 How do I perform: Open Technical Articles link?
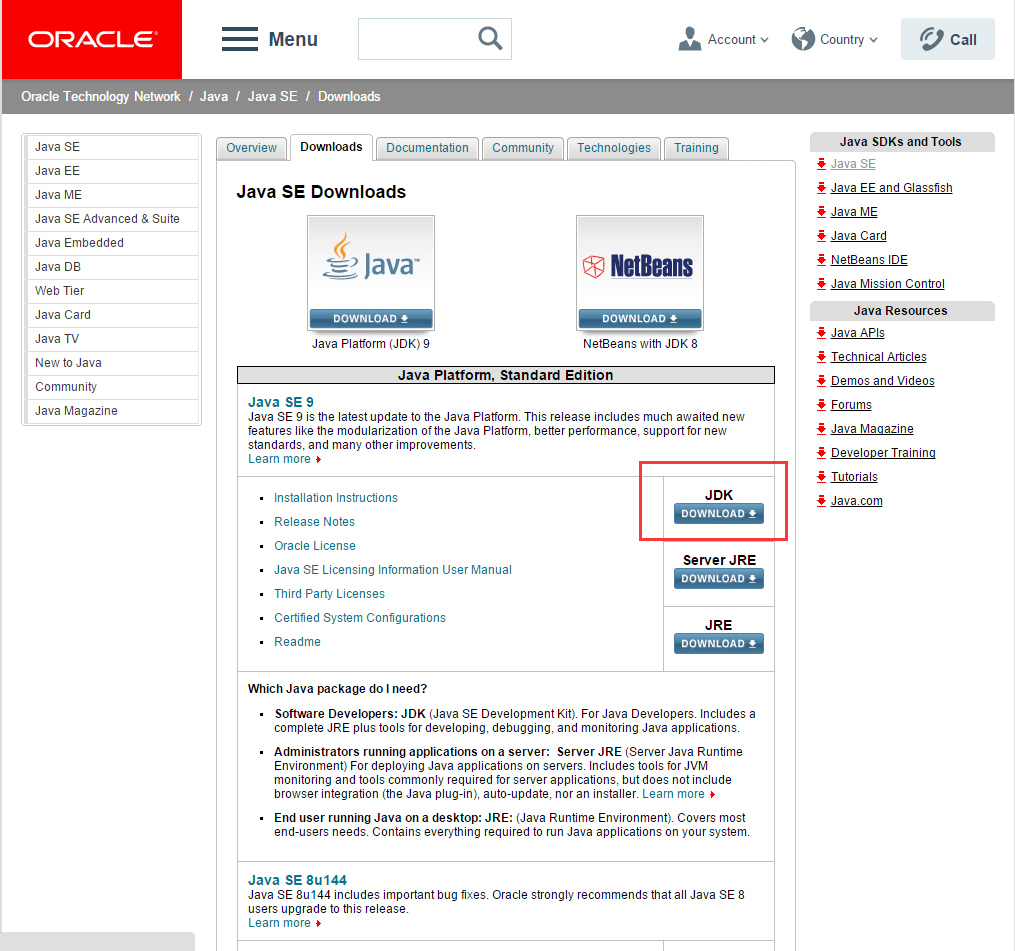point(878,357)
